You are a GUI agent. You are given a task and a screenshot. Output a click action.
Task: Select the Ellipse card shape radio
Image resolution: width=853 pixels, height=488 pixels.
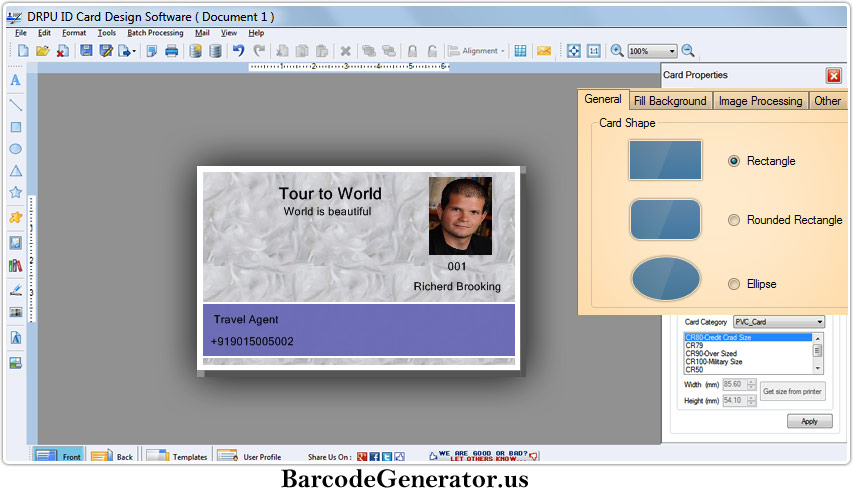[x=734, y=284]
